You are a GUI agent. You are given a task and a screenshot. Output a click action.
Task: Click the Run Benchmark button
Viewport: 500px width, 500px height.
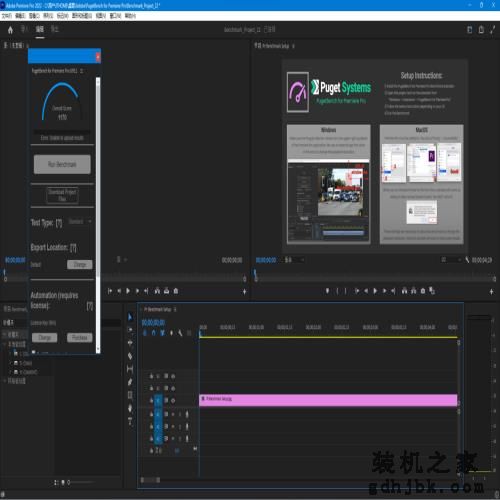pyautogui.click(x=62, y=164)
